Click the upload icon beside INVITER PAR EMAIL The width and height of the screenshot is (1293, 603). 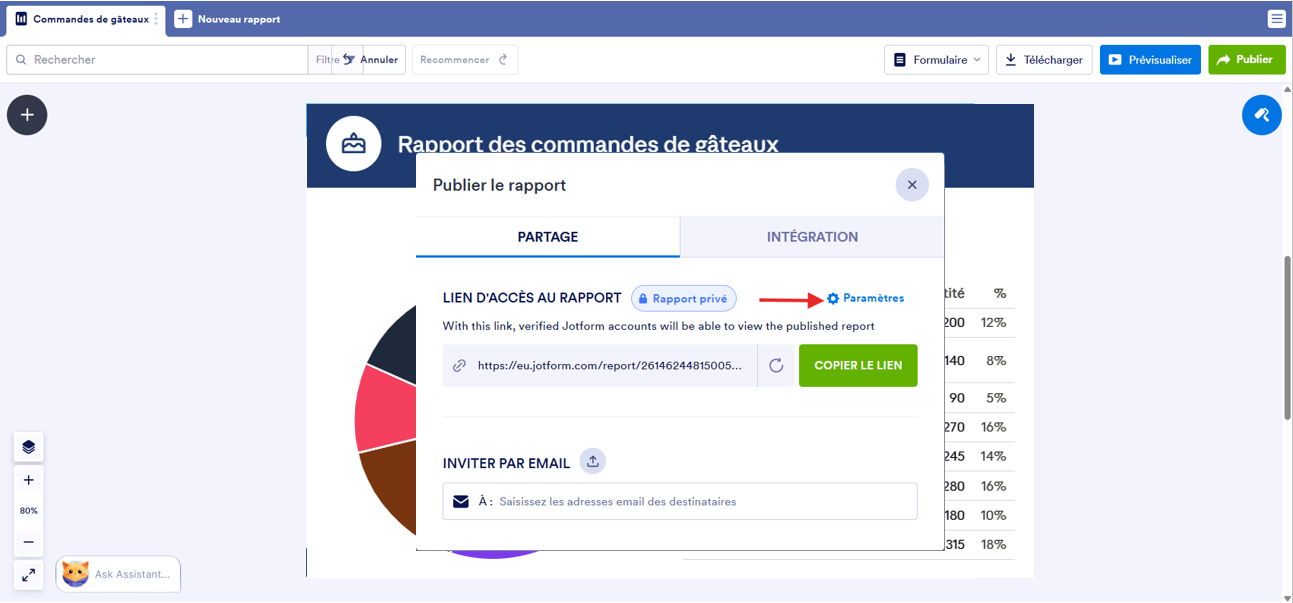tap(593, 461)
